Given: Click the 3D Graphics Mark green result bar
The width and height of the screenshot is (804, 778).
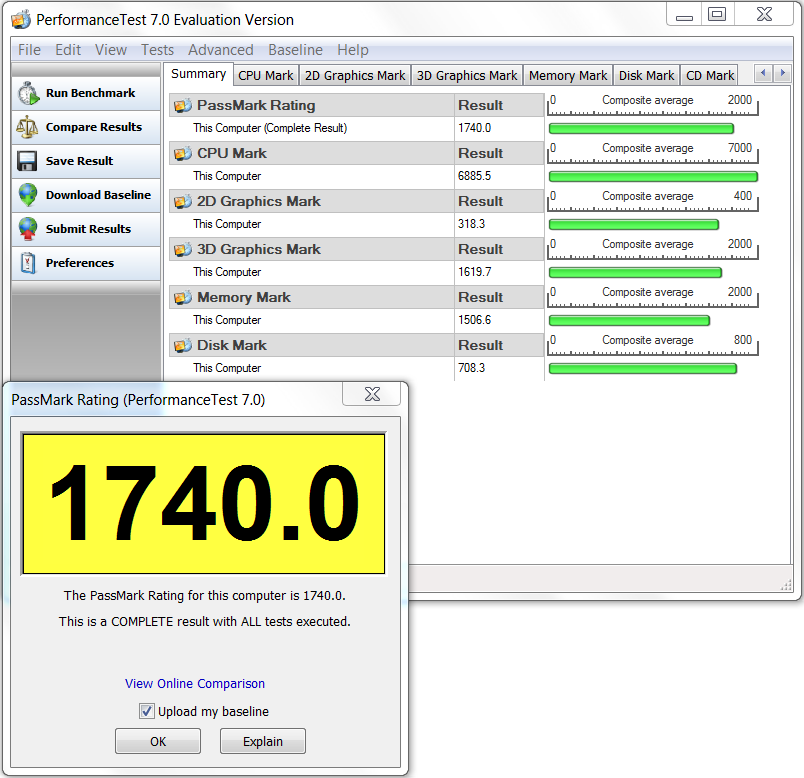Looking at the screenshot, I should click(x=635, y=272).
